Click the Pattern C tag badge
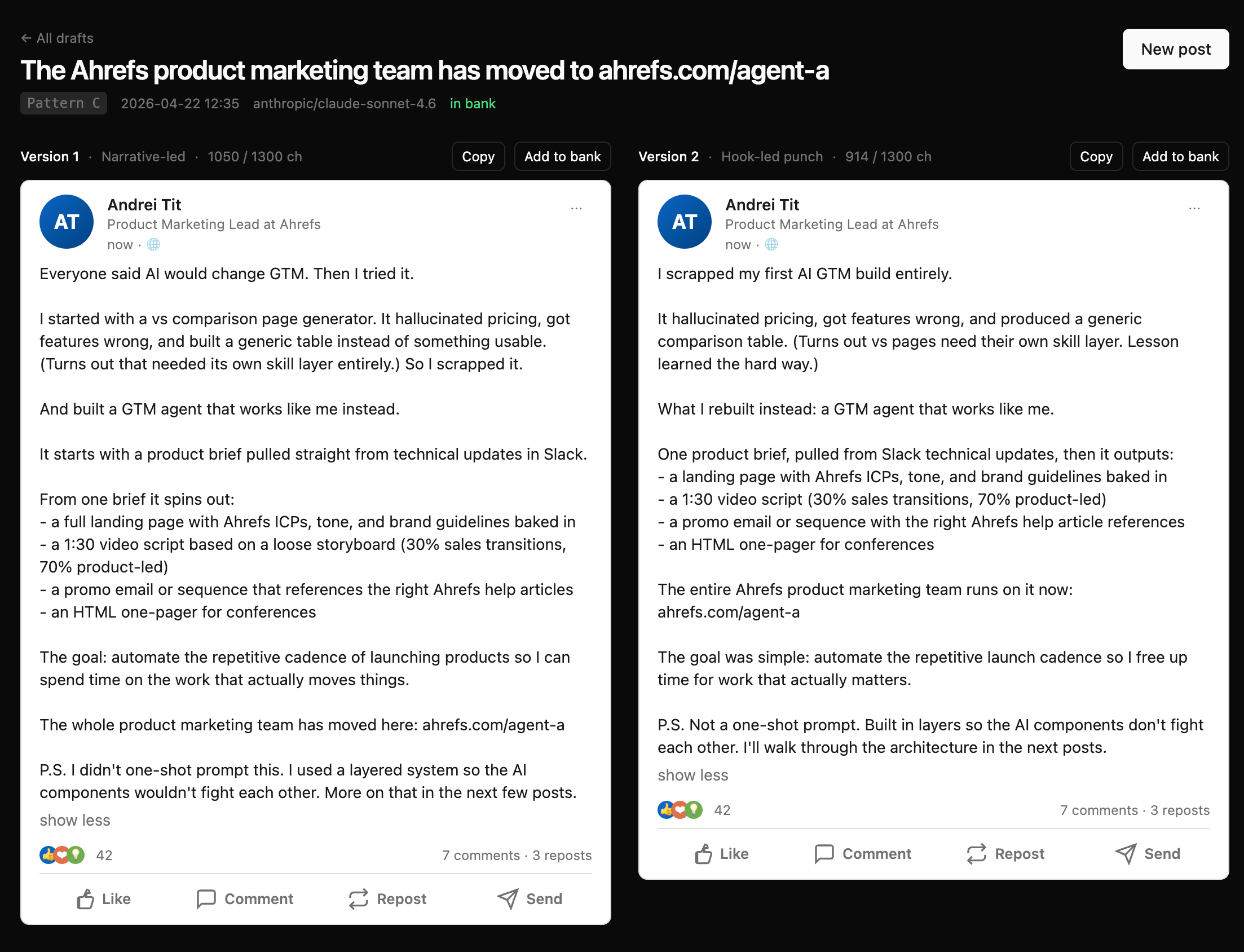This screenshot has height=952, width=1244. click(64, 103)
